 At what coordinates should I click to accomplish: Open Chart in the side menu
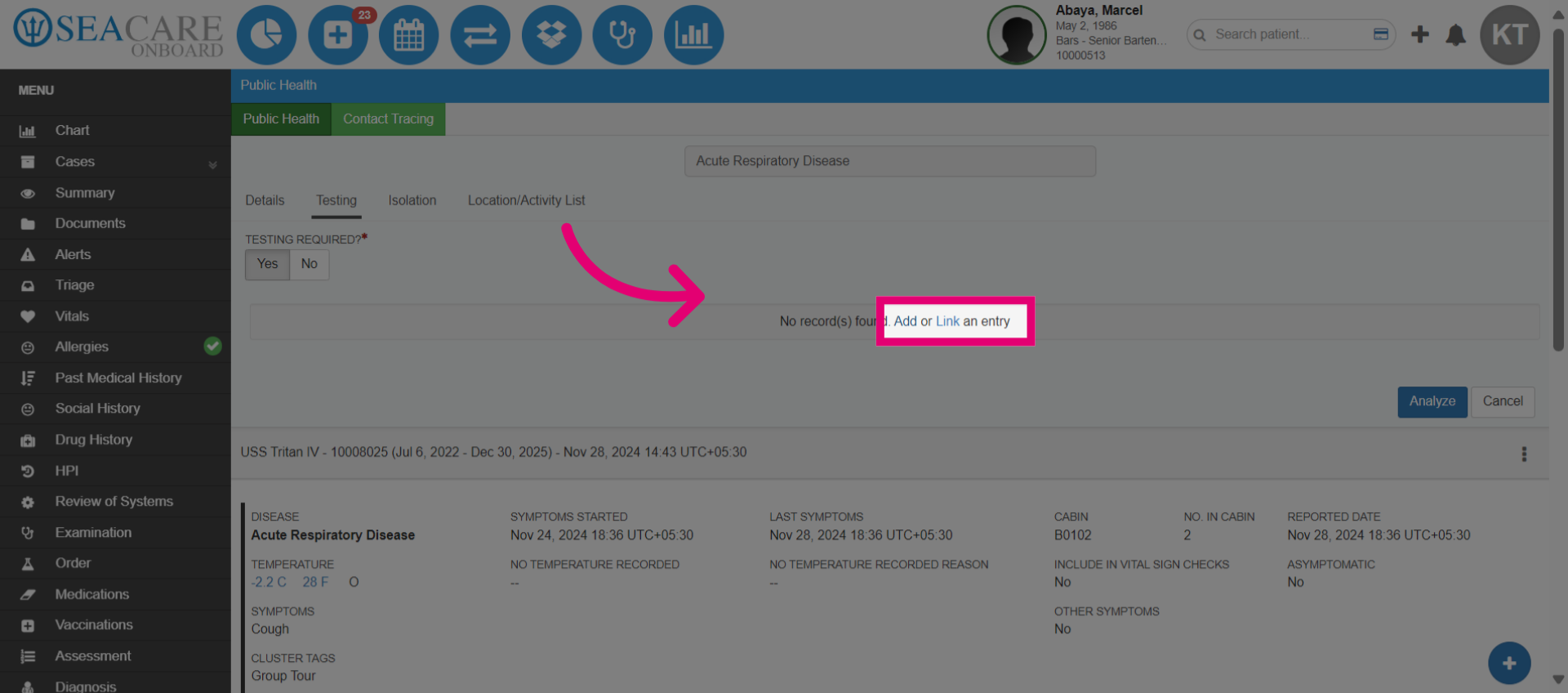tap(115, 131)
